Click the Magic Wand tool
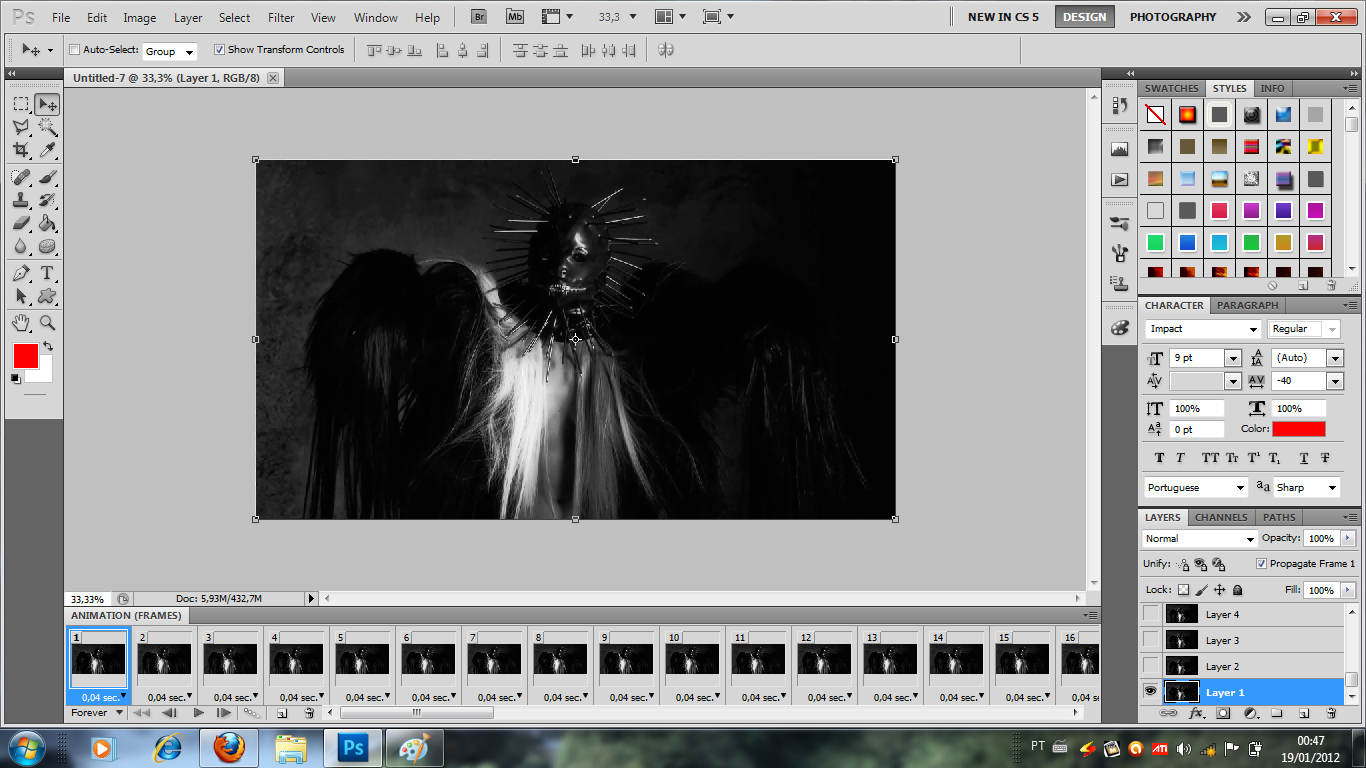1366x768 pixels. point(47,127)
